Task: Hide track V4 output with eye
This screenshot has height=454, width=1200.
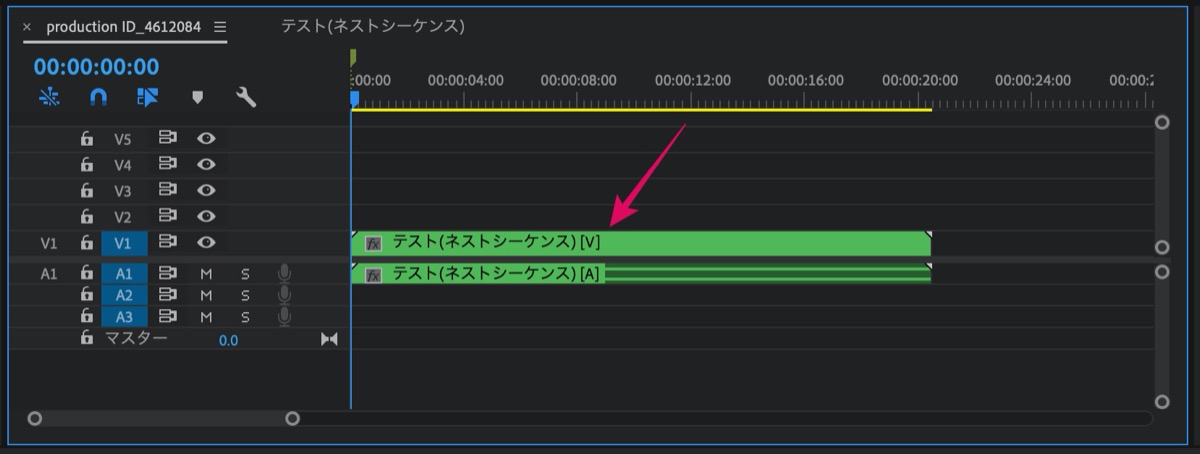Action: (x=206, y=165)
